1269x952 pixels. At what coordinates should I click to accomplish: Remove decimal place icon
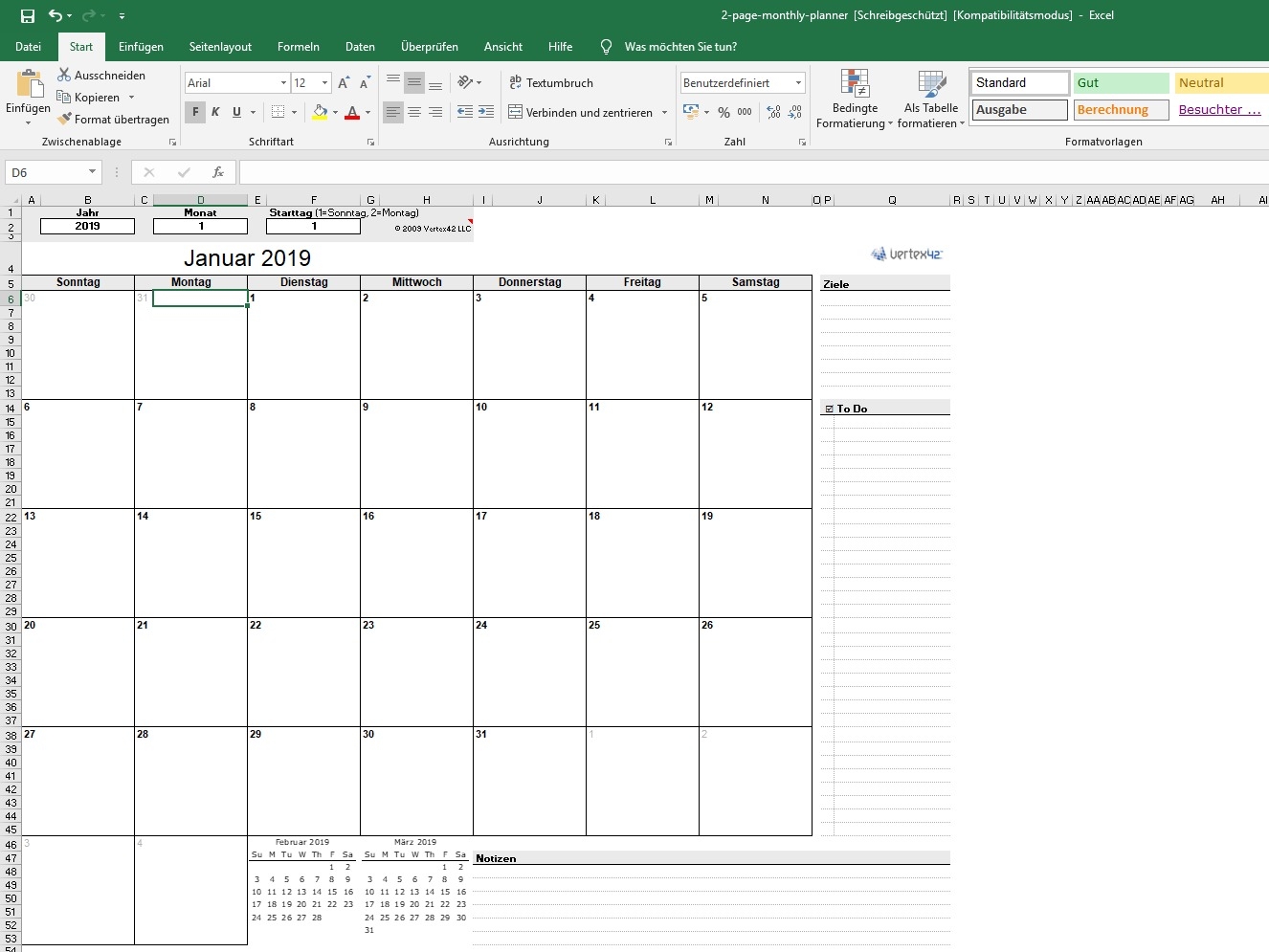tap(794, 112)
